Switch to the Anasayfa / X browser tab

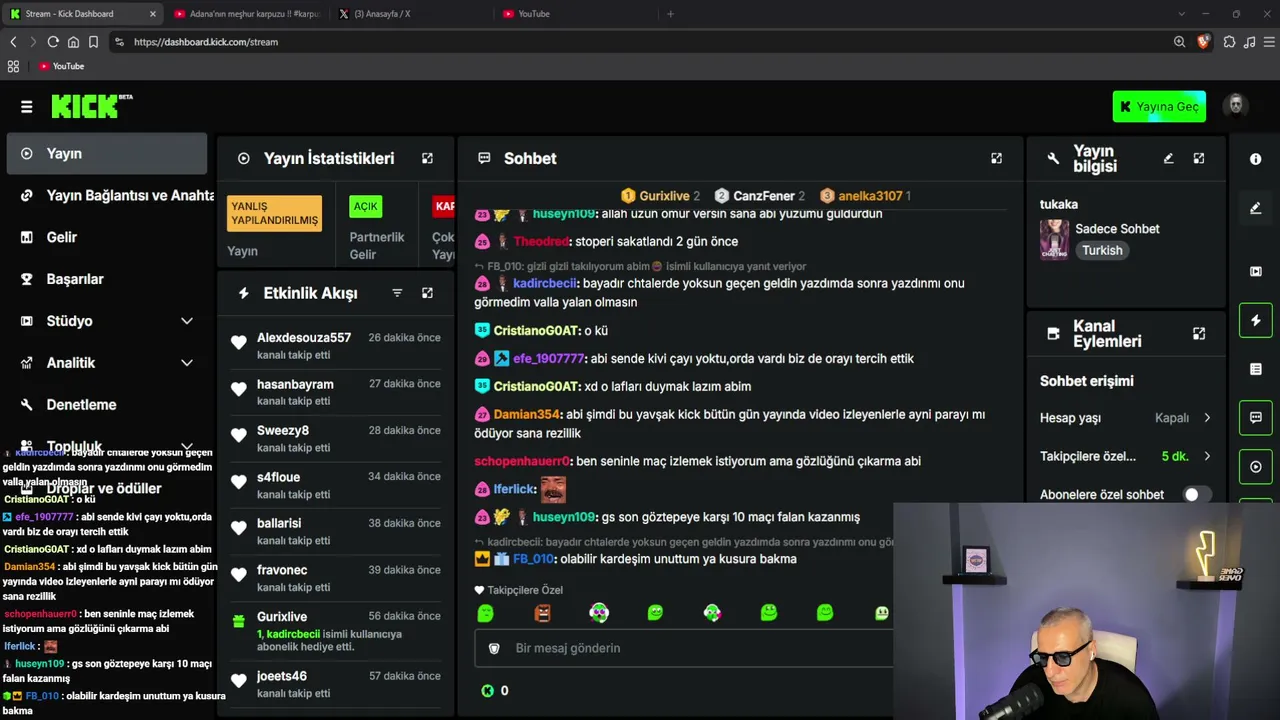click(412, 14)
